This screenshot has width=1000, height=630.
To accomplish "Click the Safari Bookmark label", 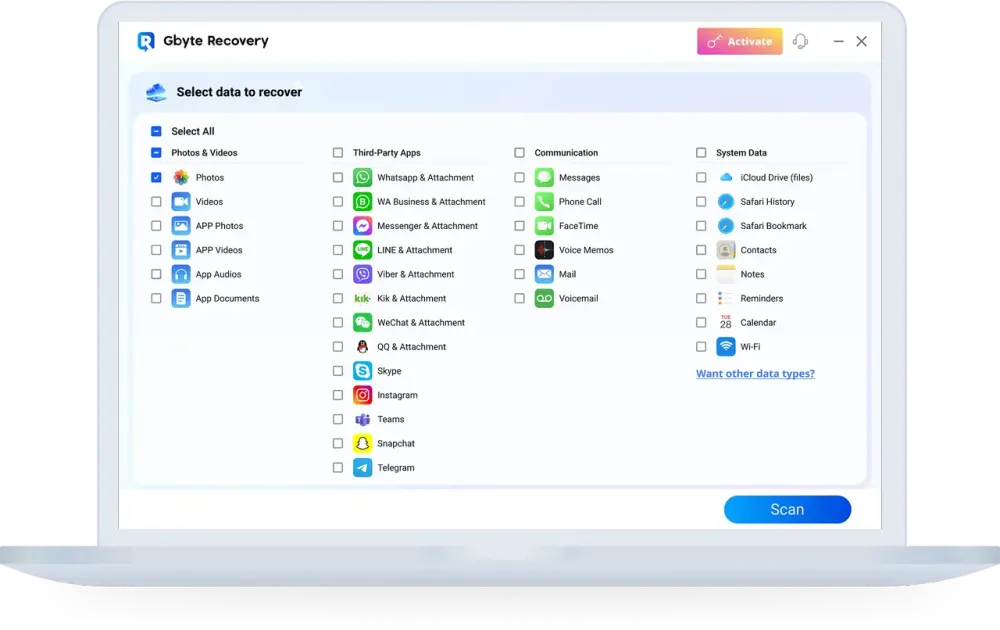I will click(774, 226).
